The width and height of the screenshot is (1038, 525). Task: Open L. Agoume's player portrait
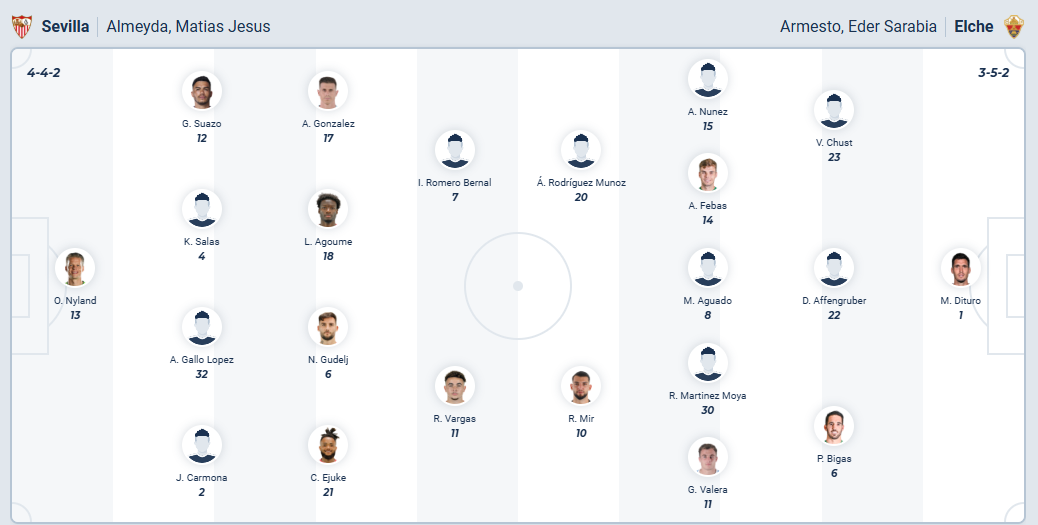pos(328,209)
